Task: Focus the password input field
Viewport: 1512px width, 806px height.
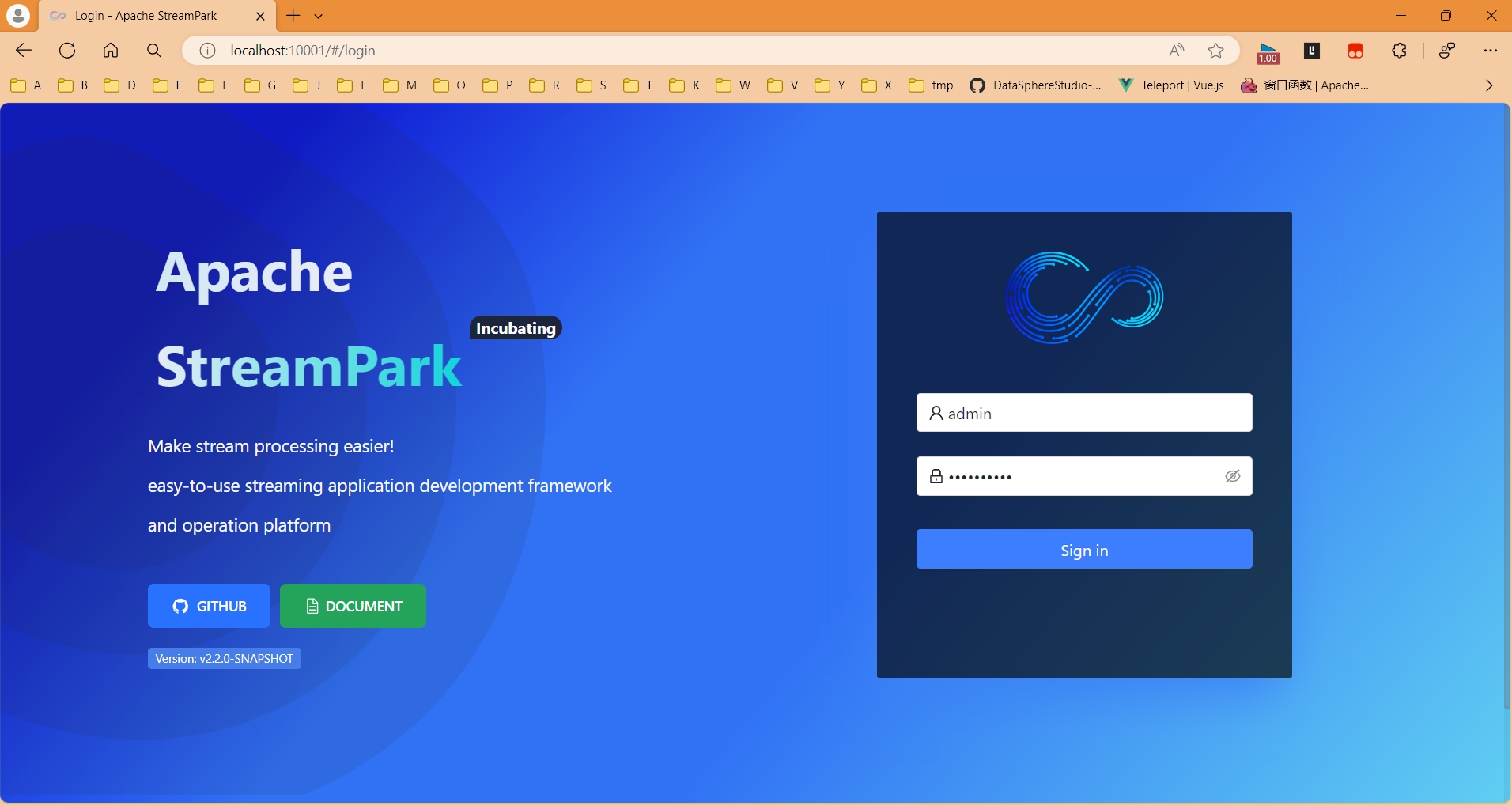Action: (x=1084, y=476)
